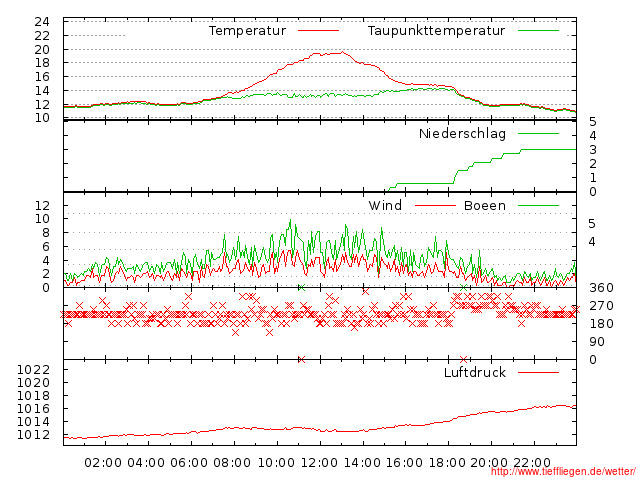The height and width of the screenshot is (480, 640).
Task: Click the temperature peak near 13:00
Action: pyautogui.click(x=342, y=52)
